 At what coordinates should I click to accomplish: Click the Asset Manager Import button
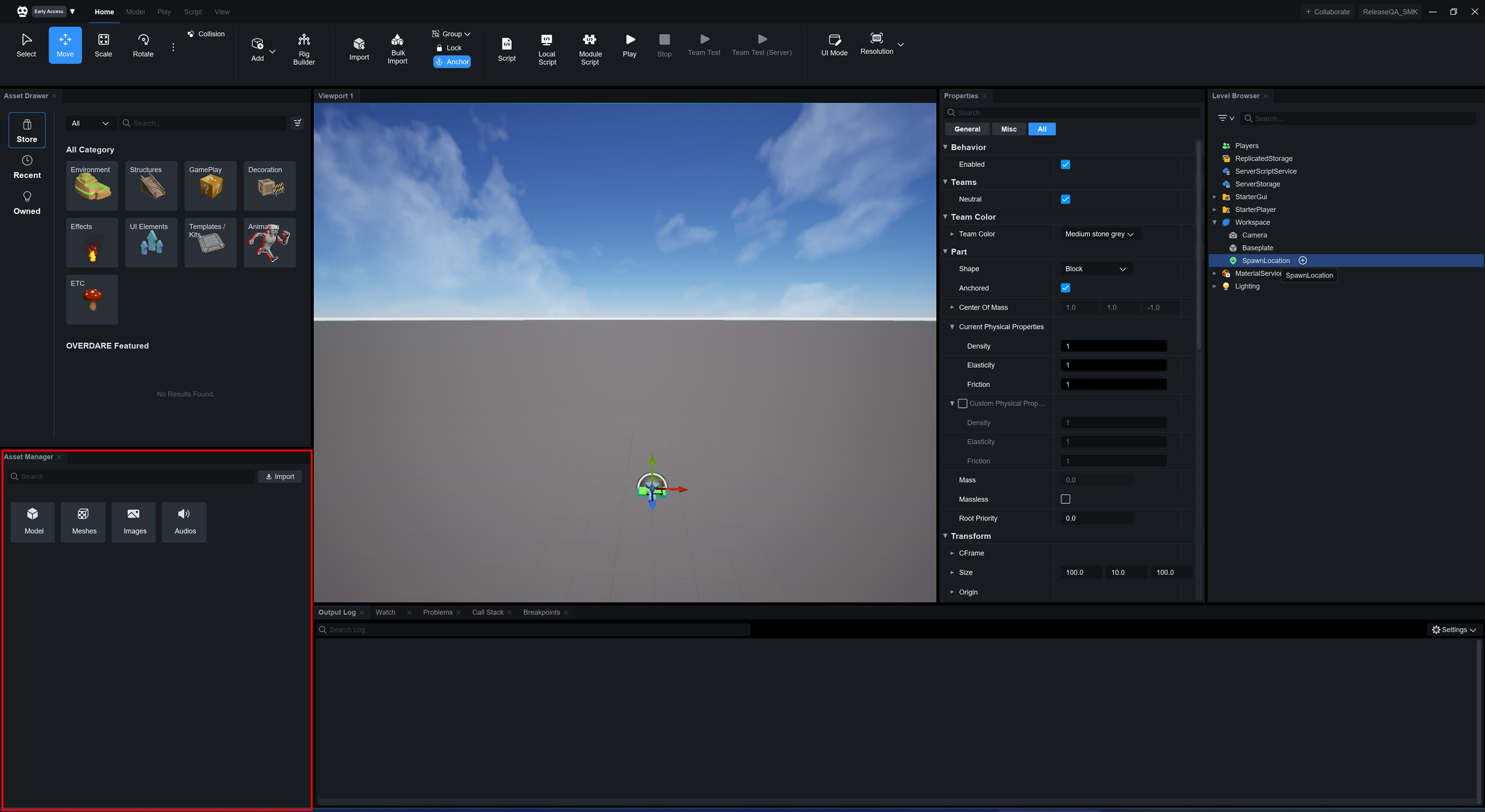coord(280,476)
